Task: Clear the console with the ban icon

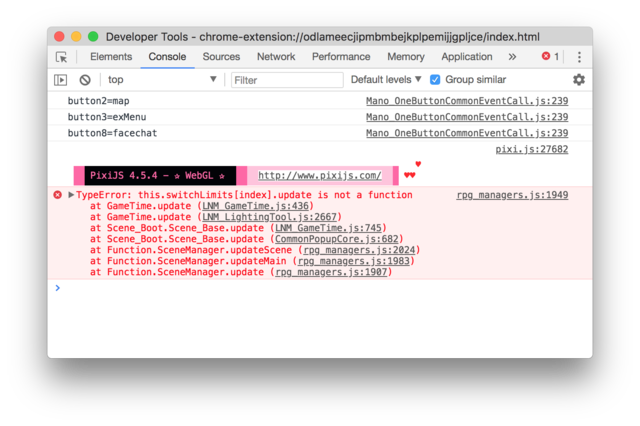Action: (x=85, y=80)
